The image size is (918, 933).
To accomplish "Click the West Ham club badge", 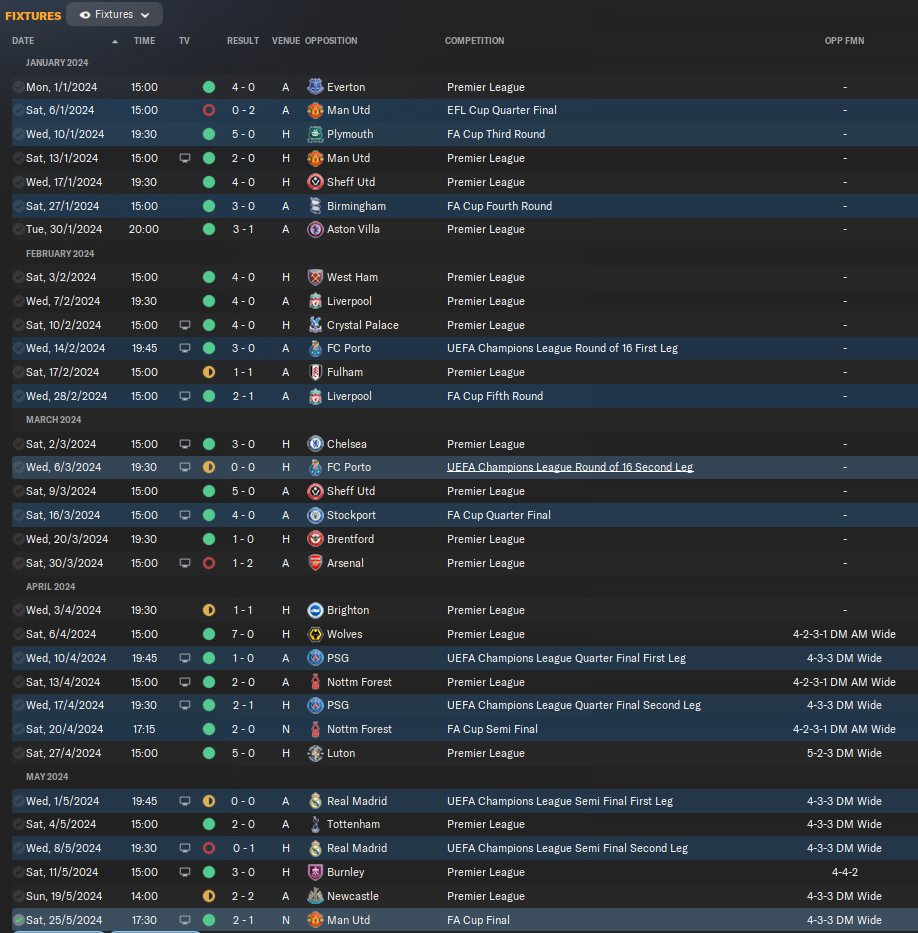I will tap(315, 277).
